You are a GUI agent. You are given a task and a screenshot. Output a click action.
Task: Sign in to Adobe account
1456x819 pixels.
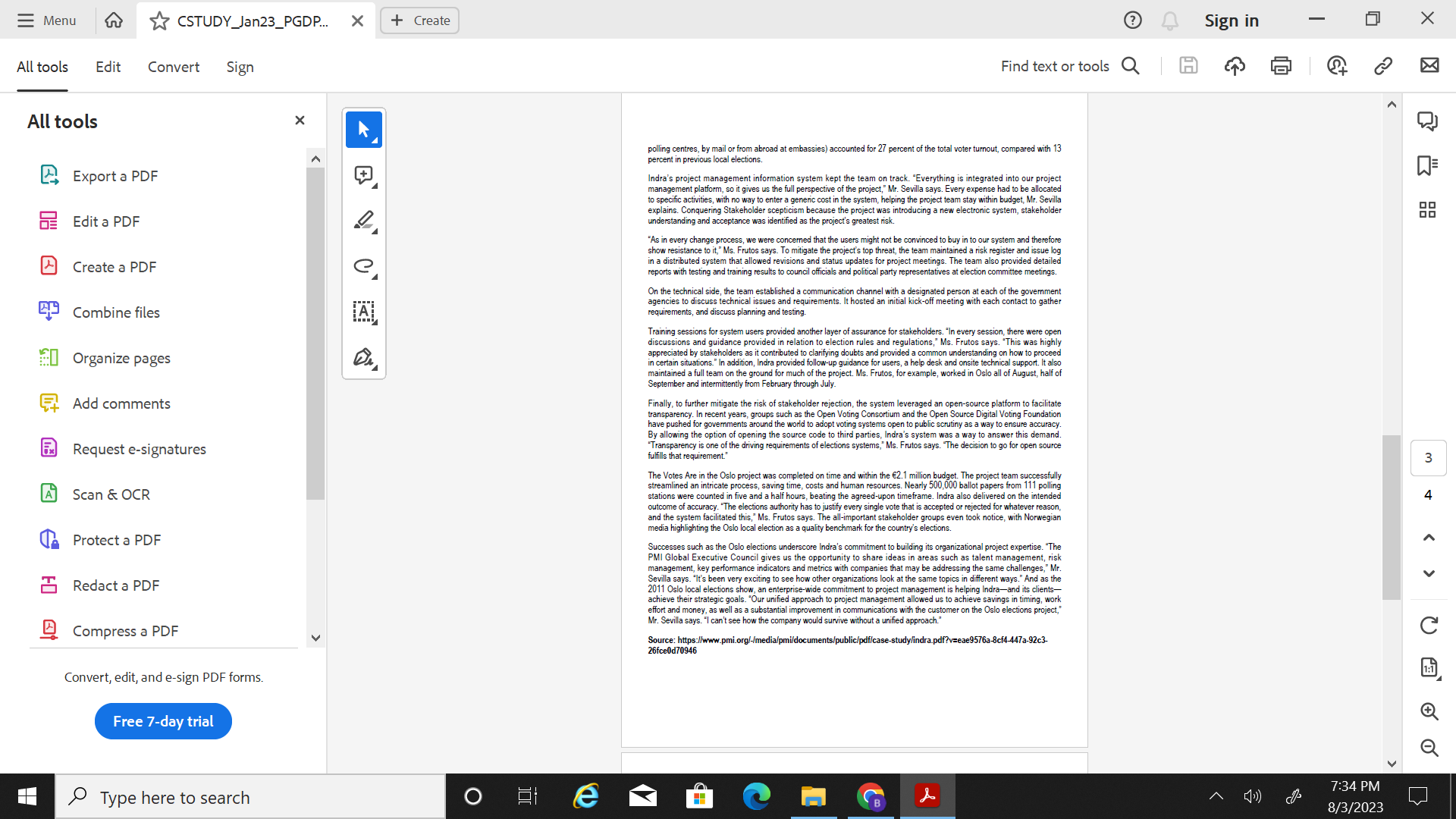1231,20
